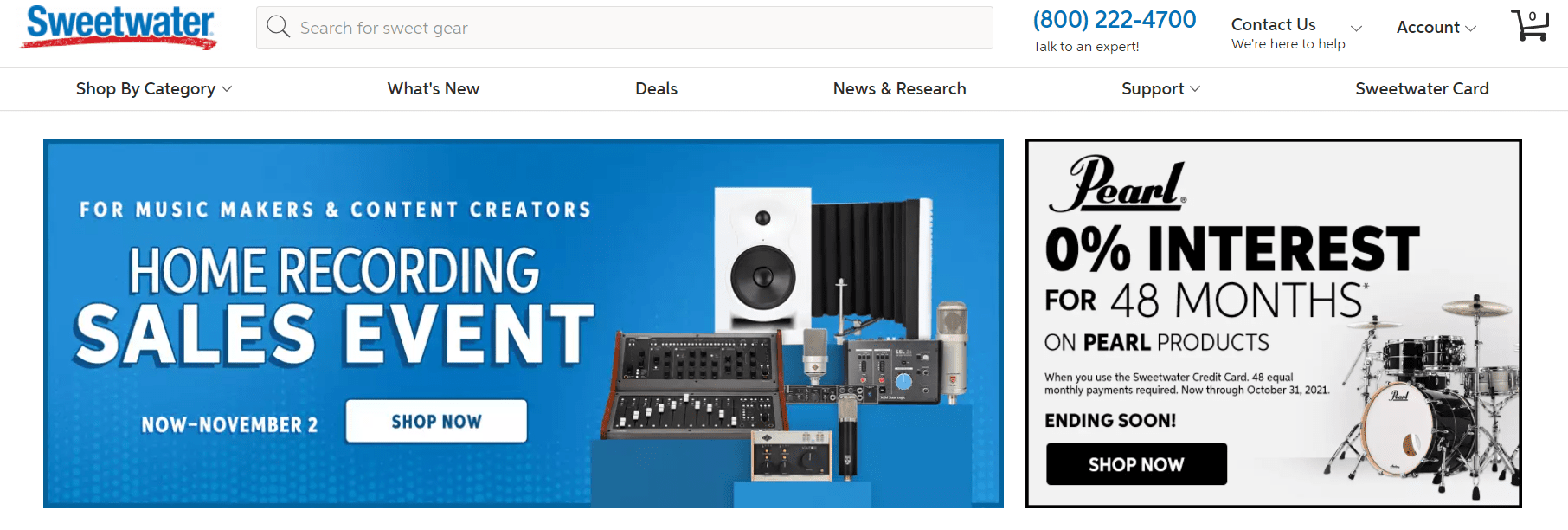Open News & Research
1568x530 pixels.
pyautogui.click(x=900, y=89)
